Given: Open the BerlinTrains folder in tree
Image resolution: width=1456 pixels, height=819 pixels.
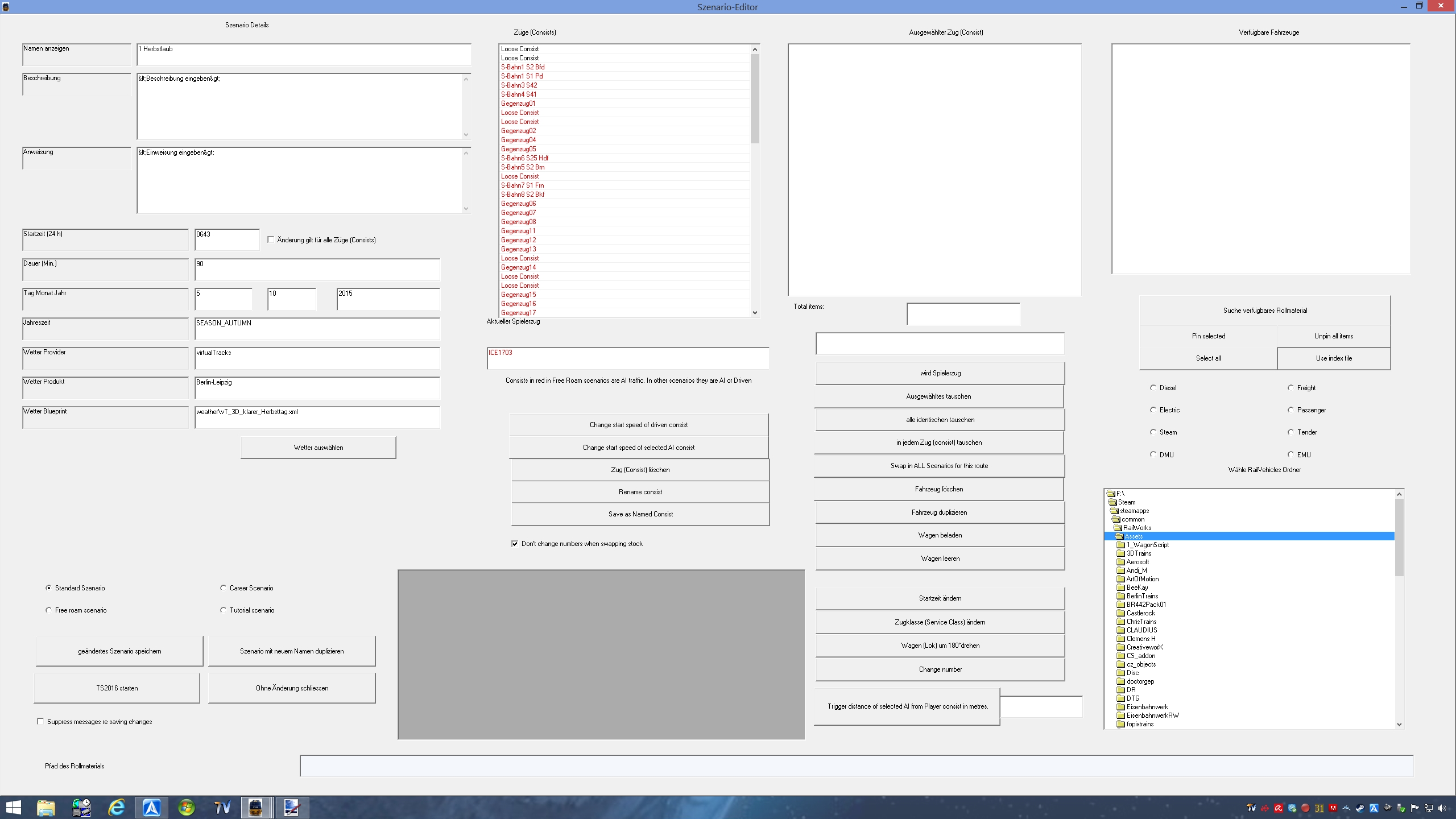Looking at the screenshot, I should 1141,596.
